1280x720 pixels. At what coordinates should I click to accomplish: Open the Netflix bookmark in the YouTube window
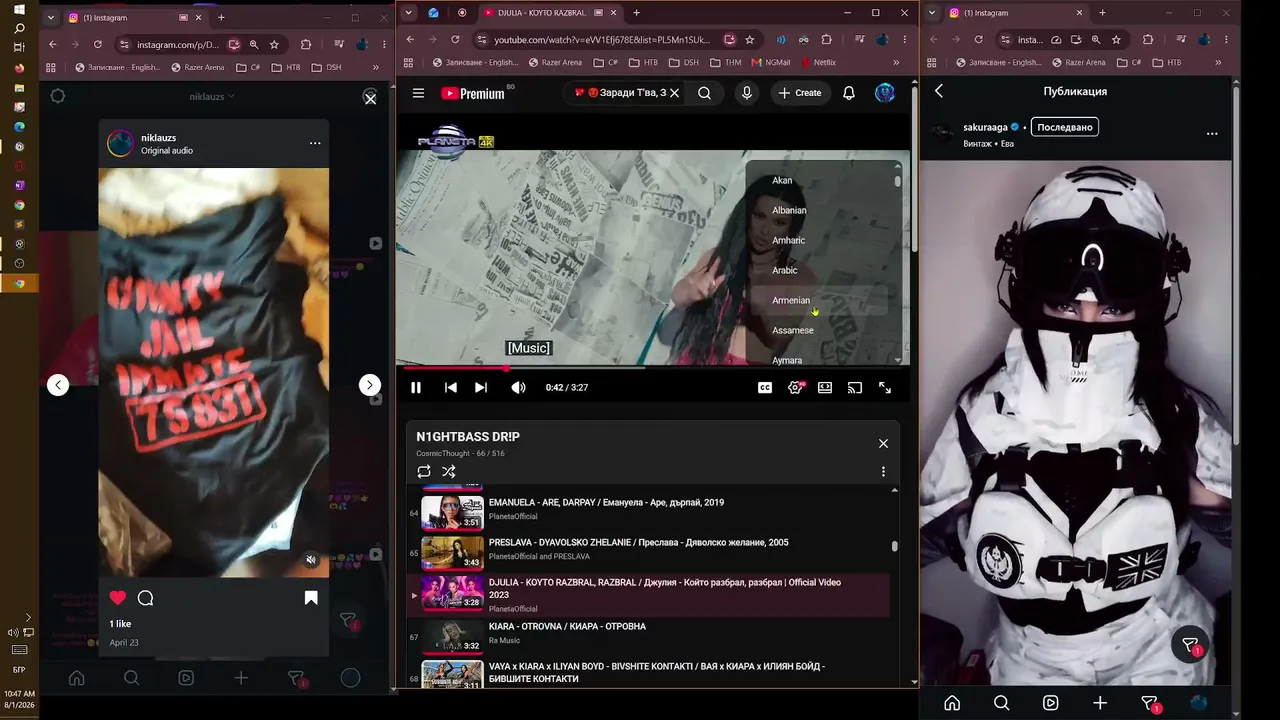click(817, 62)
